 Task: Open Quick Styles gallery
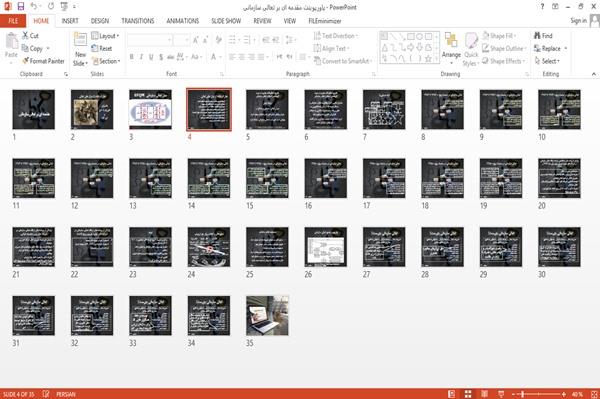471,49
